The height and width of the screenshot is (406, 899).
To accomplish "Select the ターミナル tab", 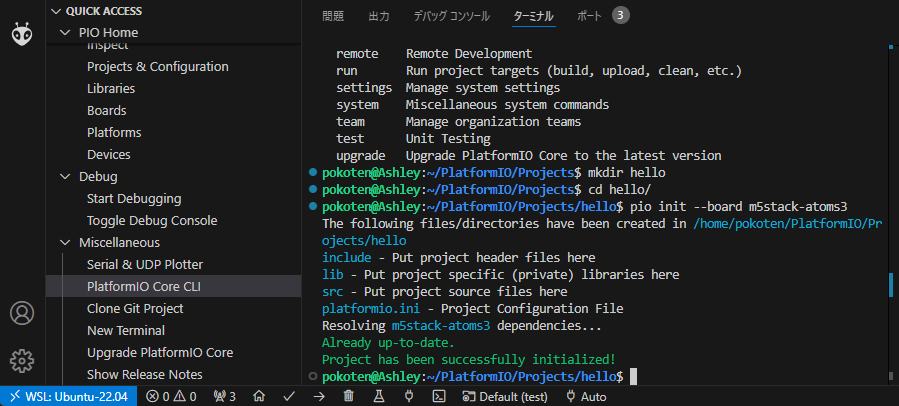I will tap(533, 16).
